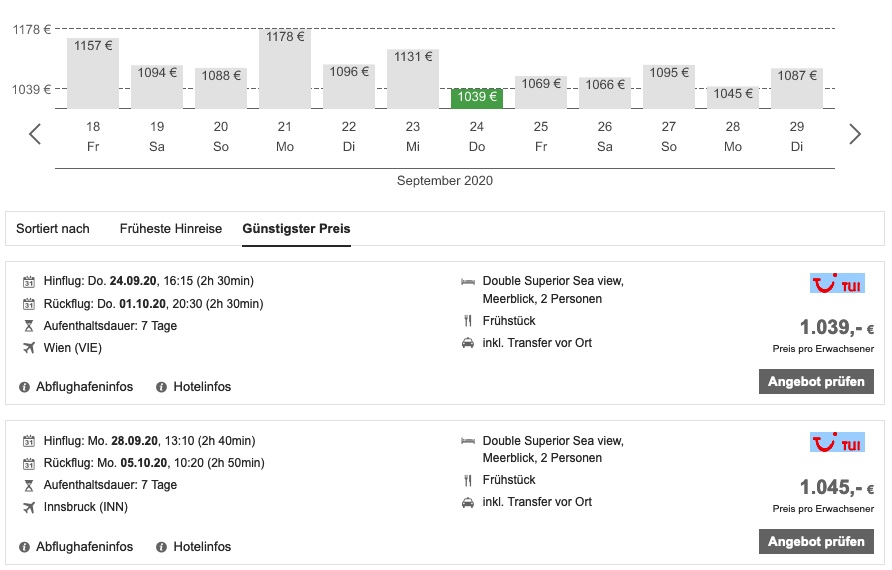Select the Günstigster Preis sorting tab
Image resolution: width=892 pixels, height=570 pixels.
point(296,229)
